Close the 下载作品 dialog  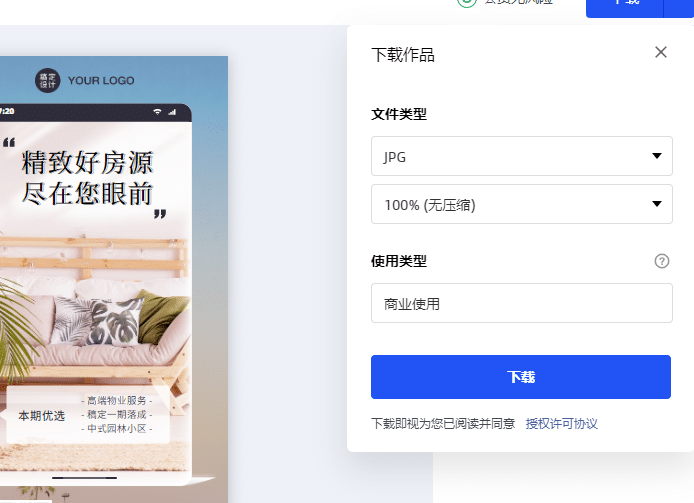pyautogui.click(x=661, y=52)
